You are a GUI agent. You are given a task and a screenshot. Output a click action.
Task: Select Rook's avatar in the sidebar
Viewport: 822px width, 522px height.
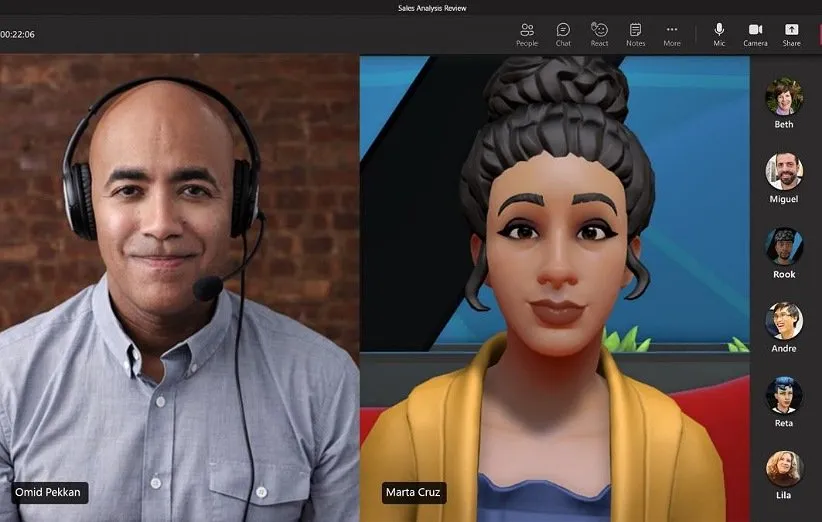(x=784, y=246)
